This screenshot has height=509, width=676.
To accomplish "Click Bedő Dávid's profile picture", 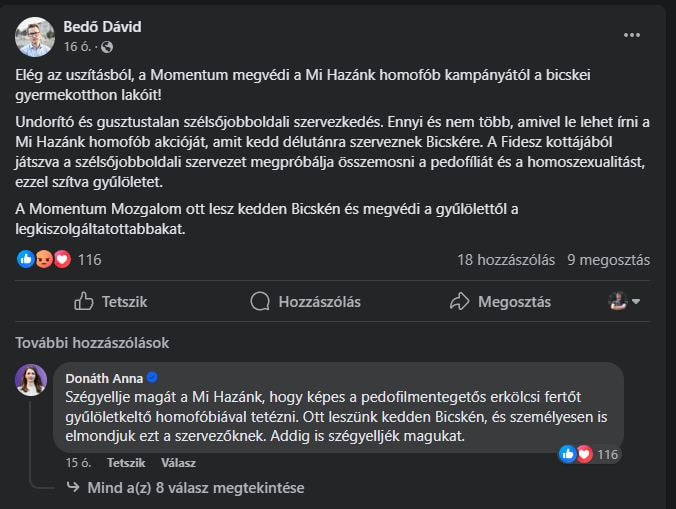I will coord(35,36).
